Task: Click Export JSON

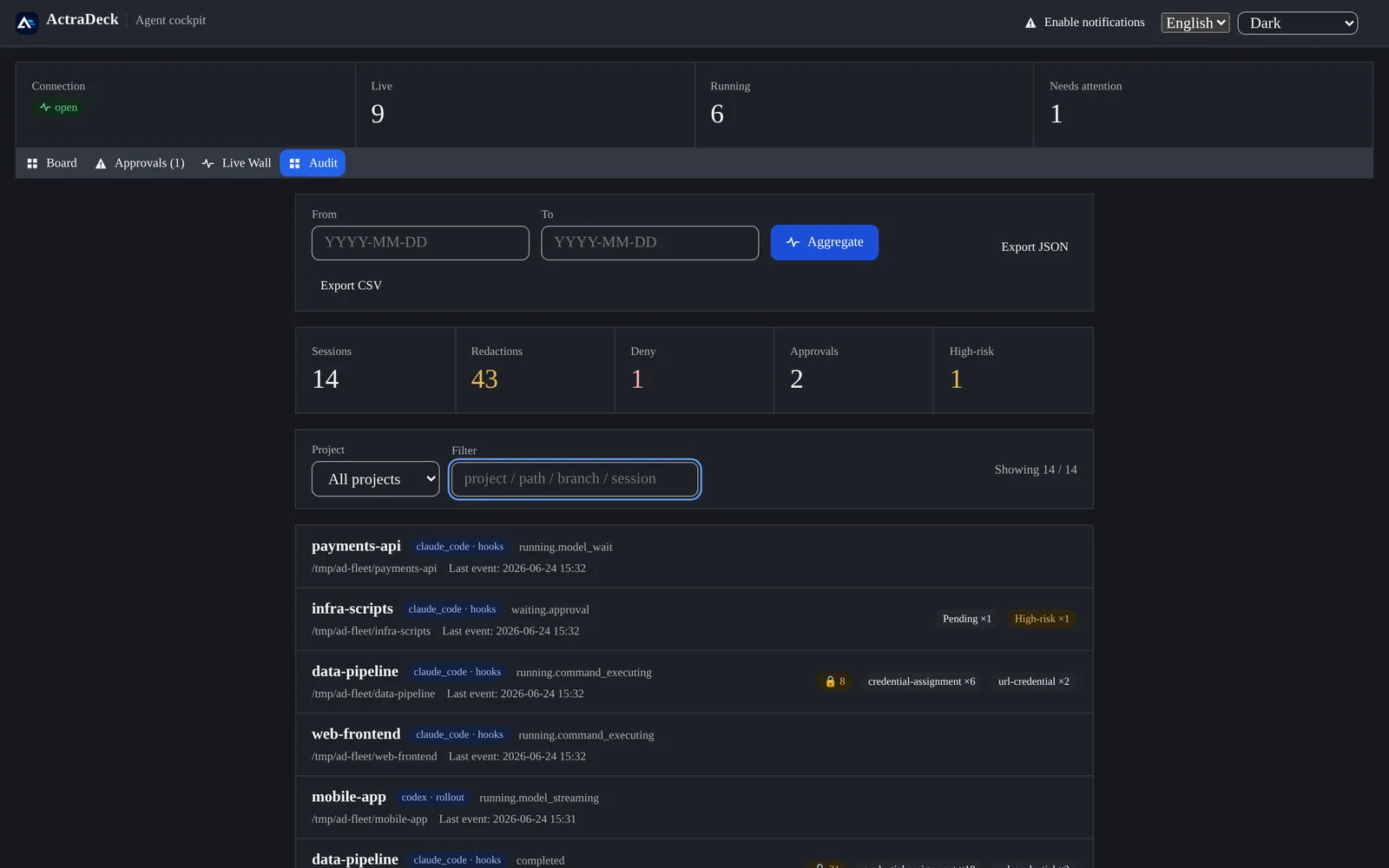Action: 1035,247
